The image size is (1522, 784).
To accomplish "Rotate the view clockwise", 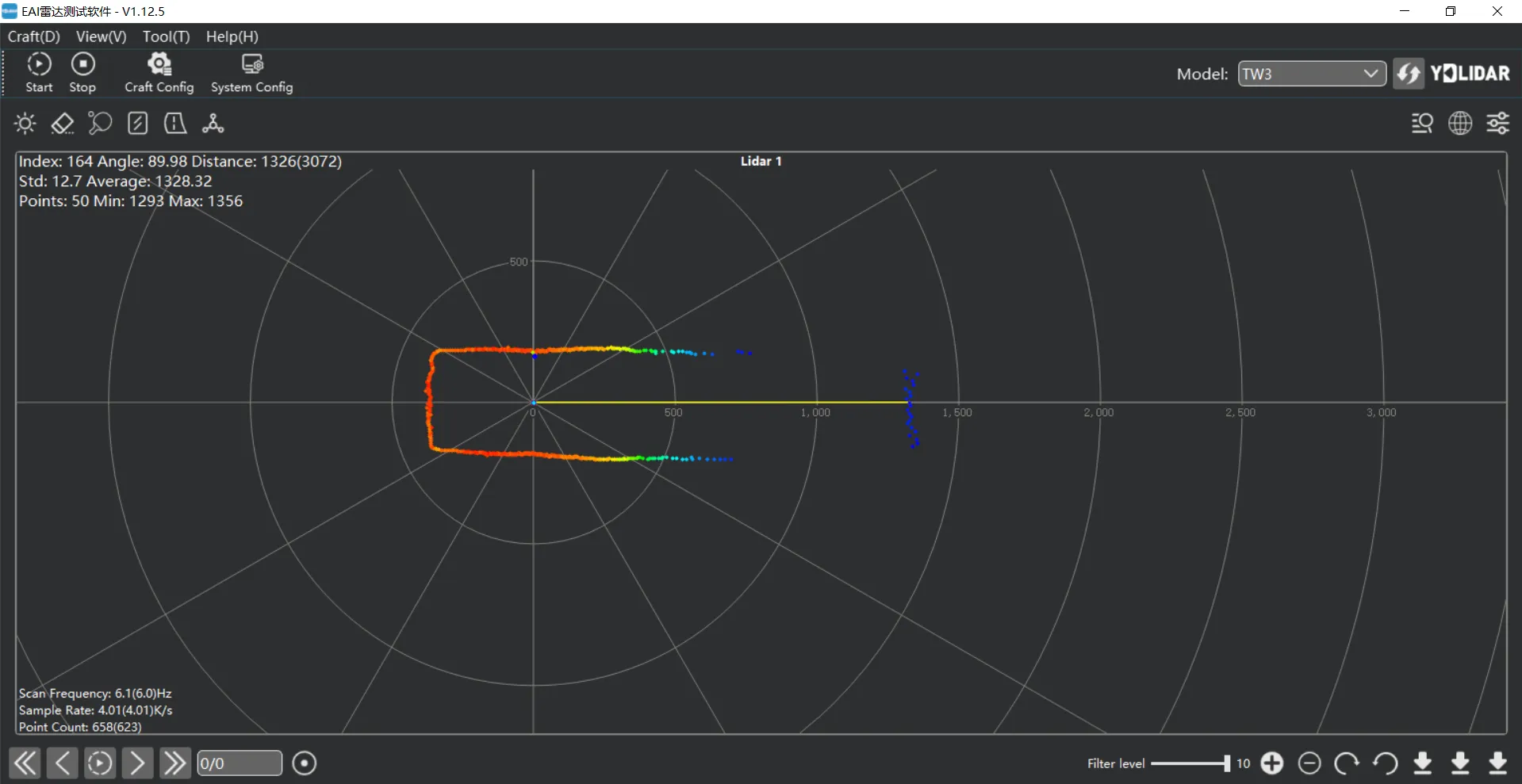I will click(1347, 763).
